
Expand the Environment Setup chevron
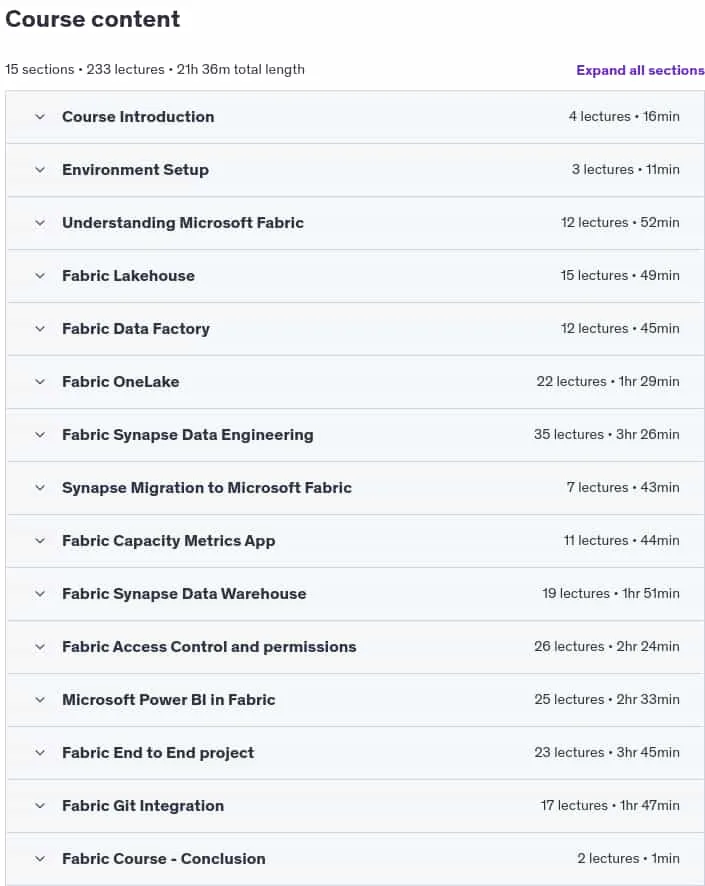click(x=40, y=170)
